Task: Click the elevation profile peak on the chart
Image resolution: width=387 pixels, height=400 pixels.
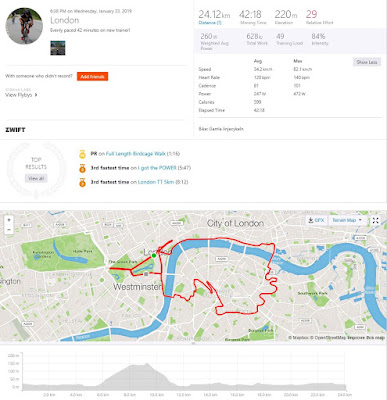Action: pyautogui.click(x=147, y=364)
